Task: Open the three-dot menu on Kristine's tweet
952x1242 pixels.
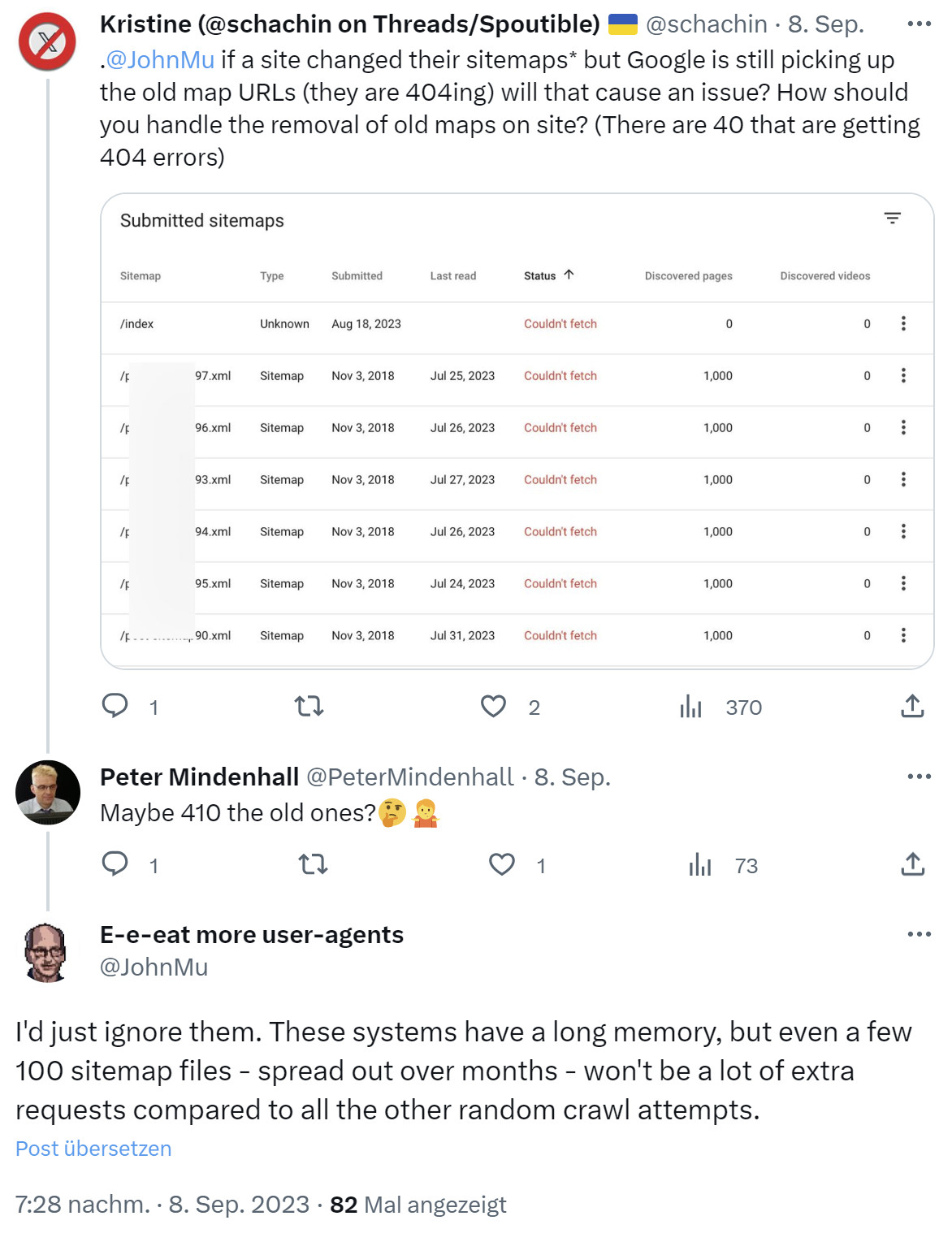Action: tap(918, 24)
